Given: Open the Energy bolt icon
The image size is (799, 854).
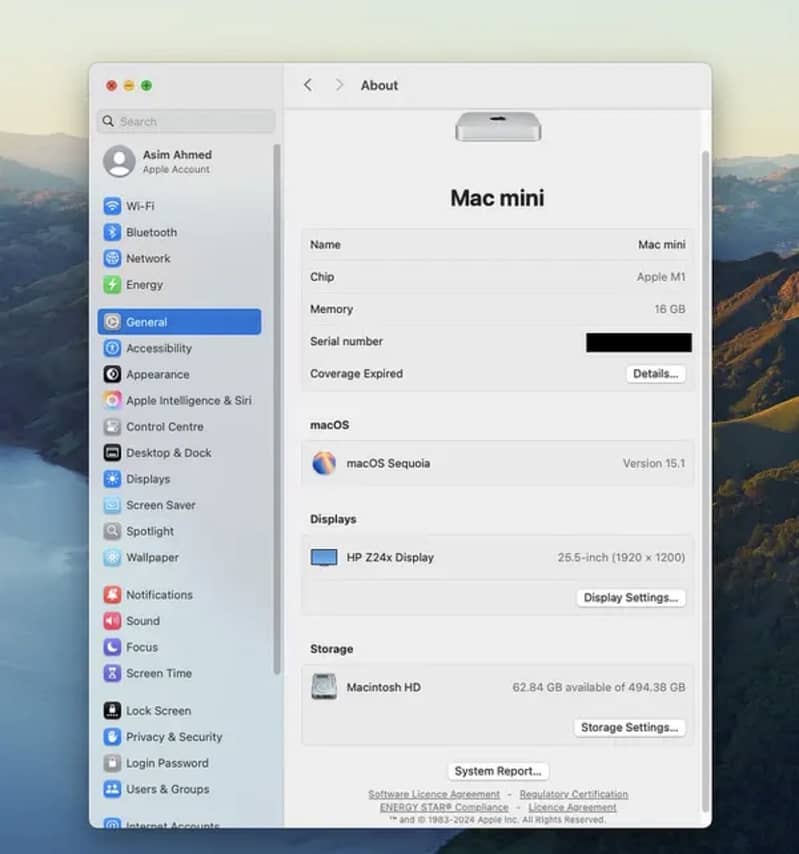Looking at the screenshot, I should coord(112,284).
